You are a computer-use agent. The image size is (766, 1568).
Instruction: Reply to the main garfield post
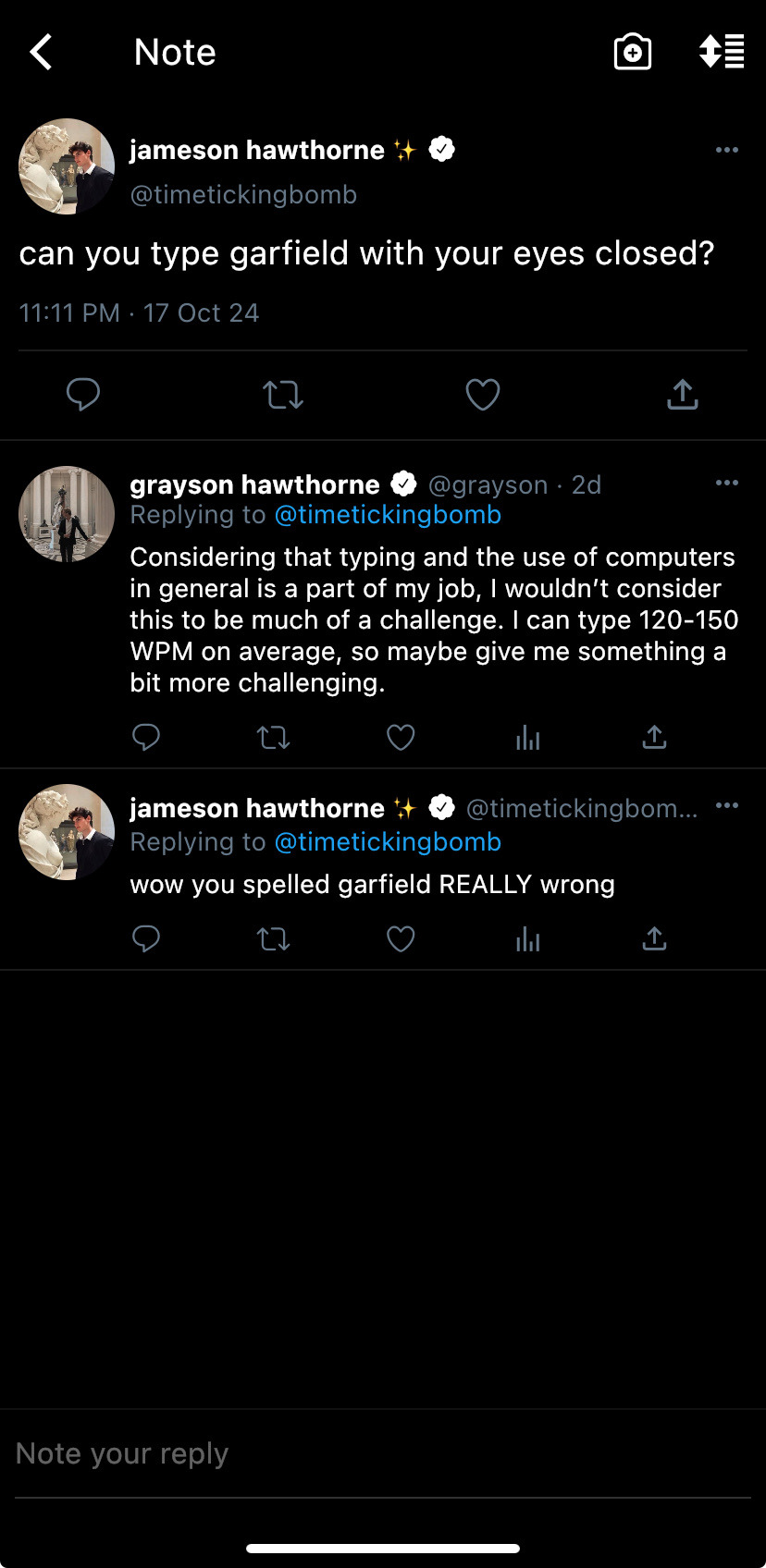point(83,395)
